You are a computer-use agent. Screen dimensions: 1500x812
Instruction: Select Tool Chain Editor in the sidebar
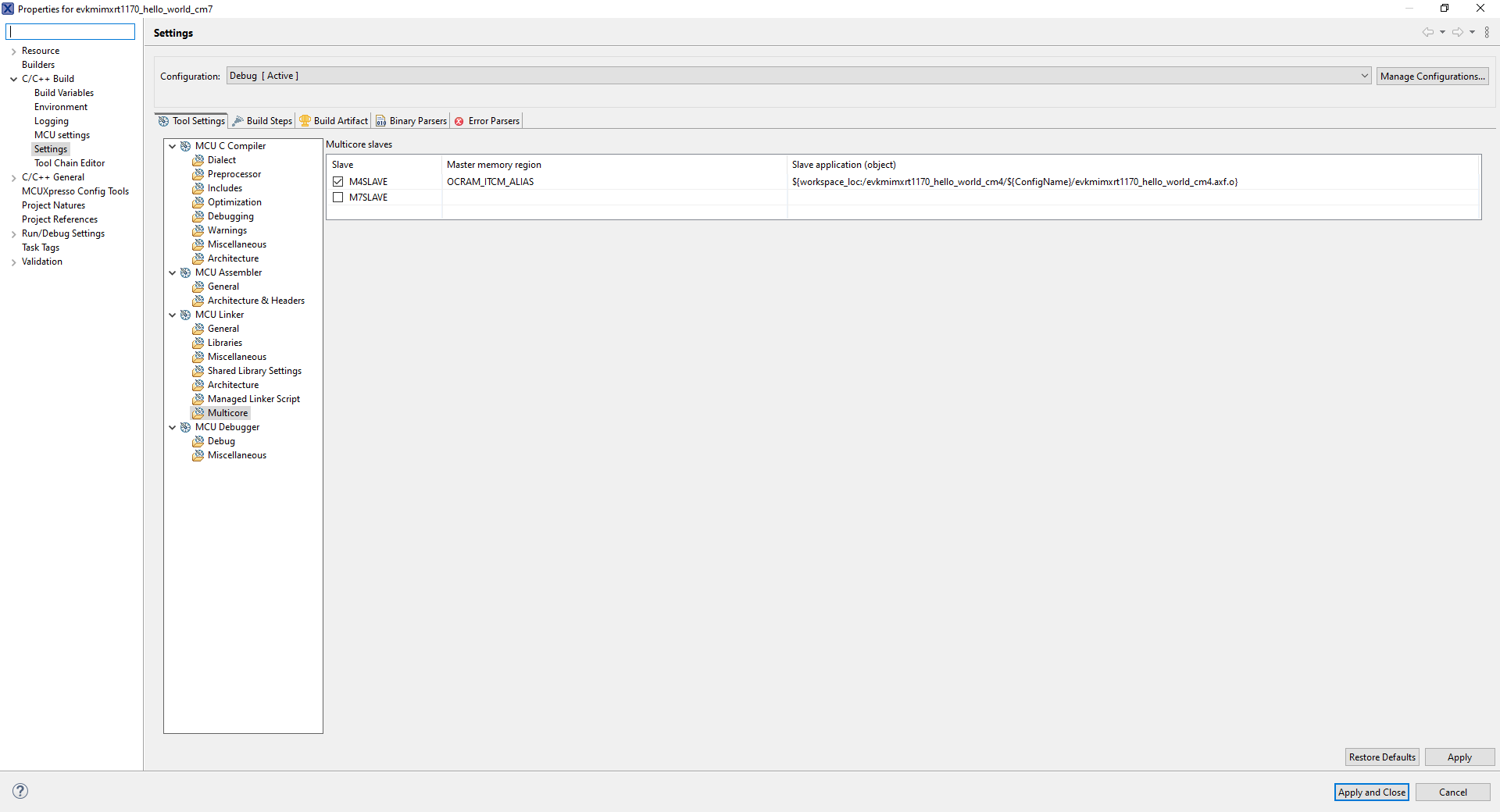(69, 162)
